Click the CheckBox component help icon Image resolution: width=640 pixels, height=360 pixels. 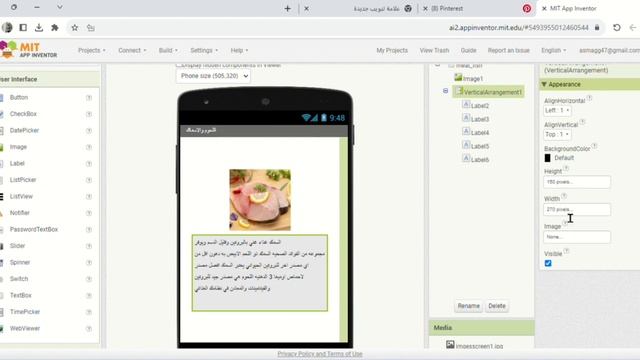click(x=89, y=114)
